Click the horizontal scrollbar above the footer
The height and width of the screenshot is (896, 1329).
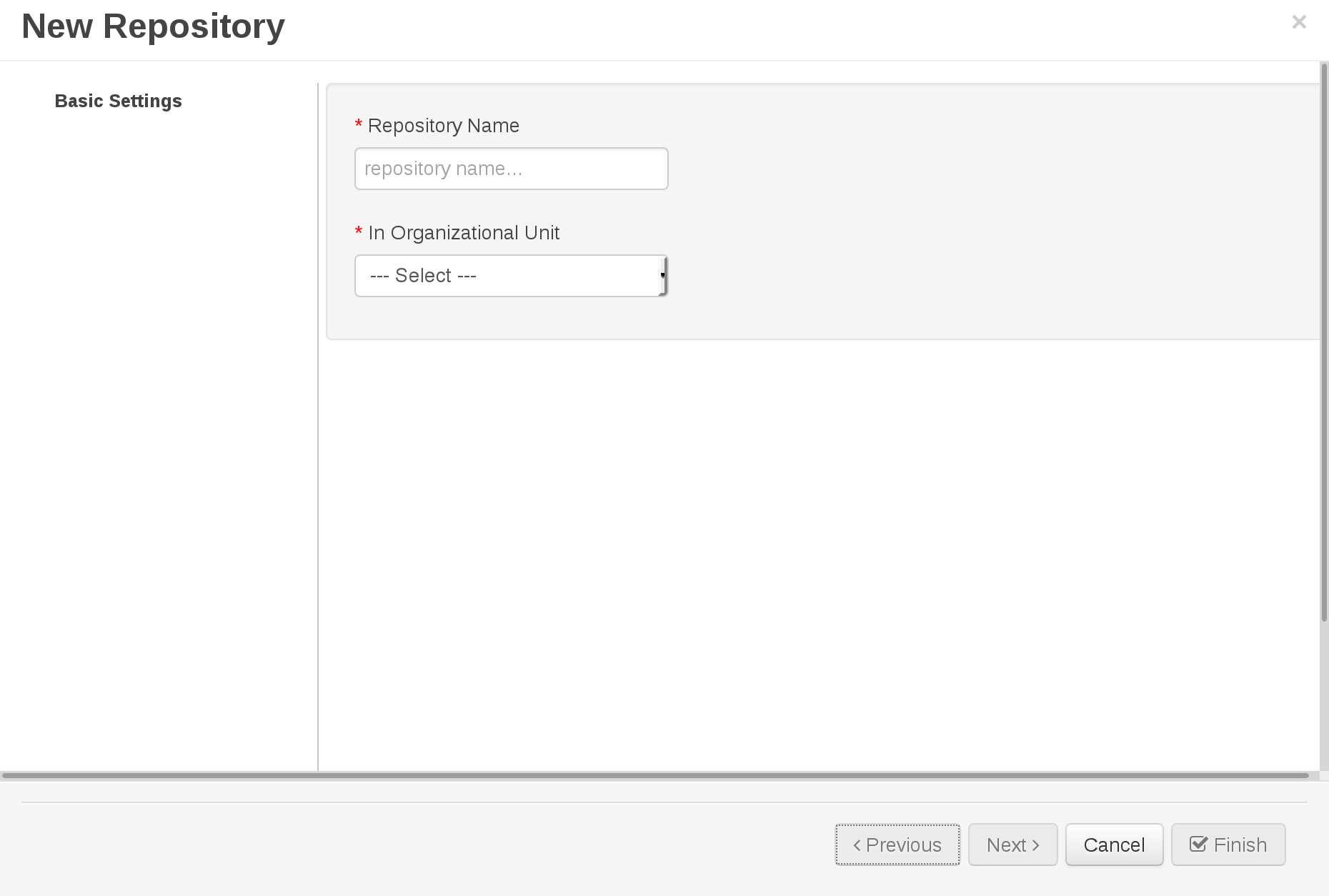[655, 775]
